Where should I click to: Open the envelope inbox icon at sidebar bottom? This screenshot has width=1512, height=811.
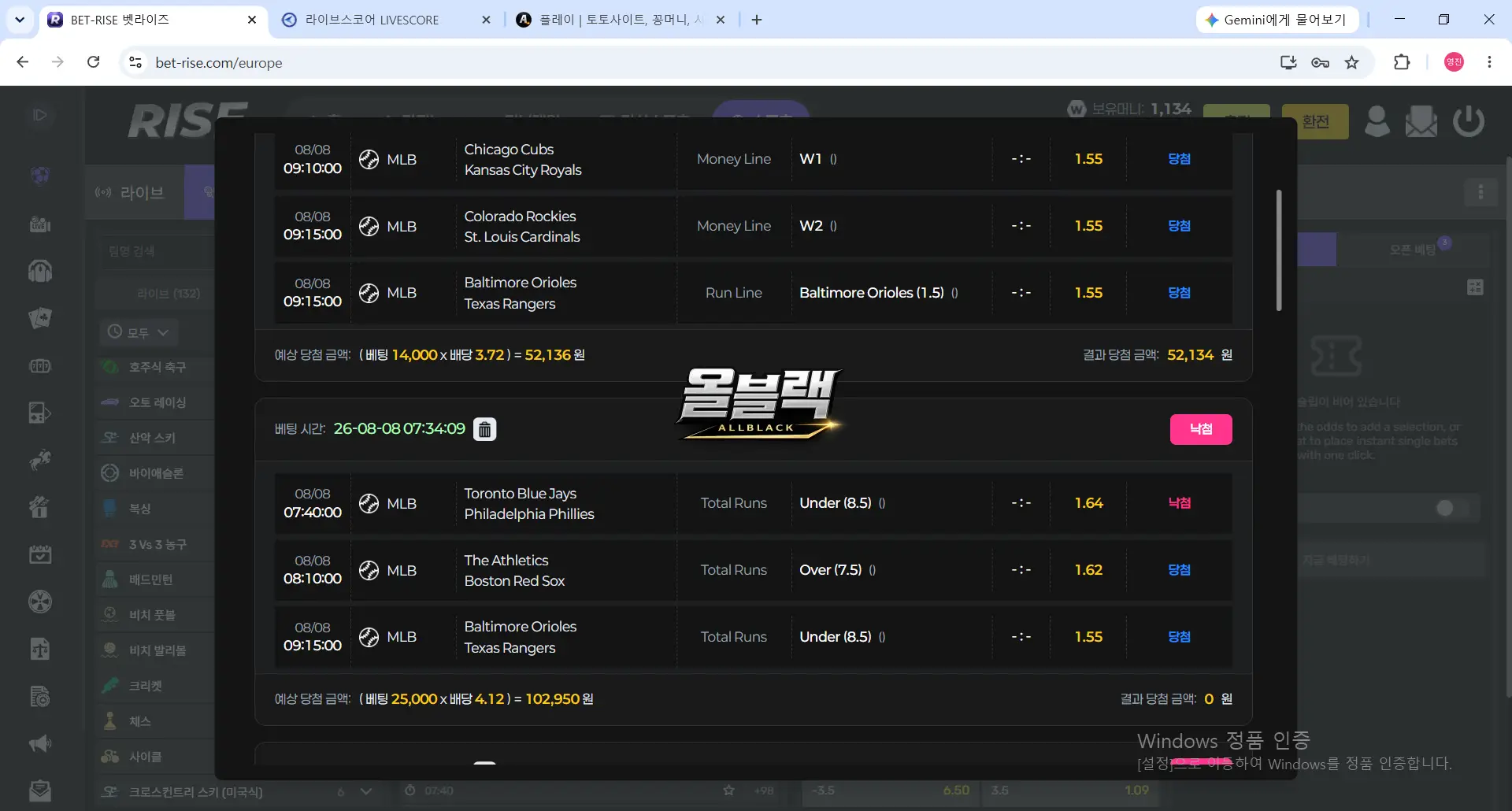point(40,790)
